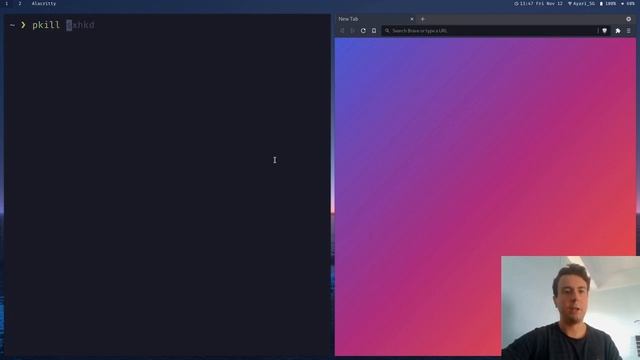Click the 60% indicator at the bar's end
The image size is (640, 360).
tap(628, 3)
